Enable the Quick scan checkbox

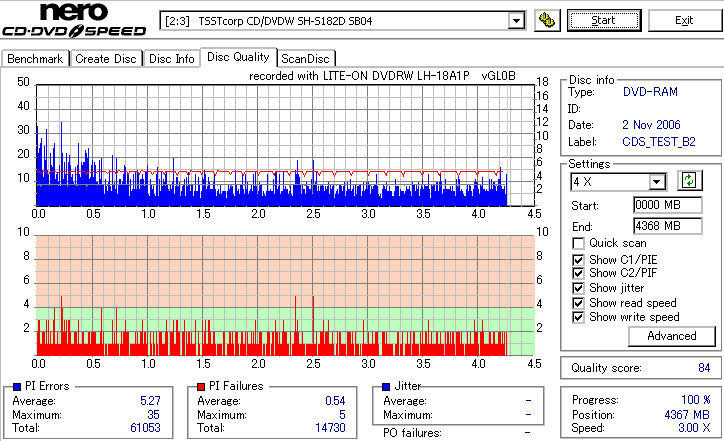(578, 243)
